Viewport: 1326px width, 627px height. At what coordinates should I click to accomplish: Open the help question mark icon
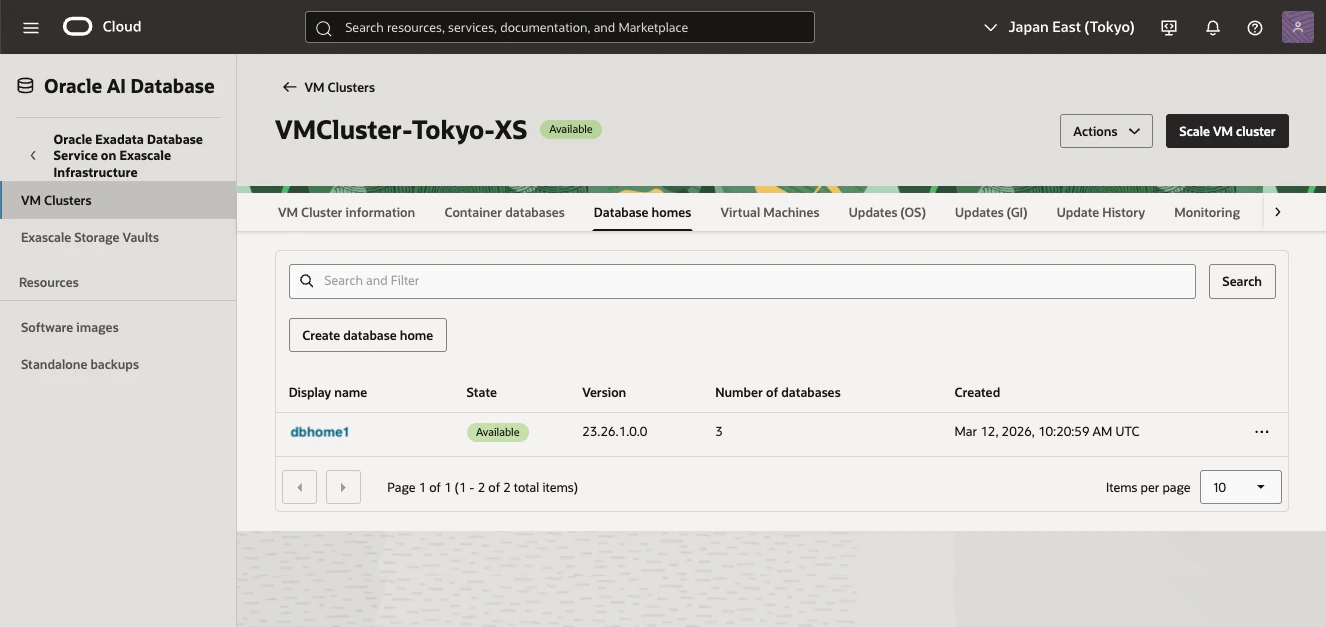point(1255,28)
